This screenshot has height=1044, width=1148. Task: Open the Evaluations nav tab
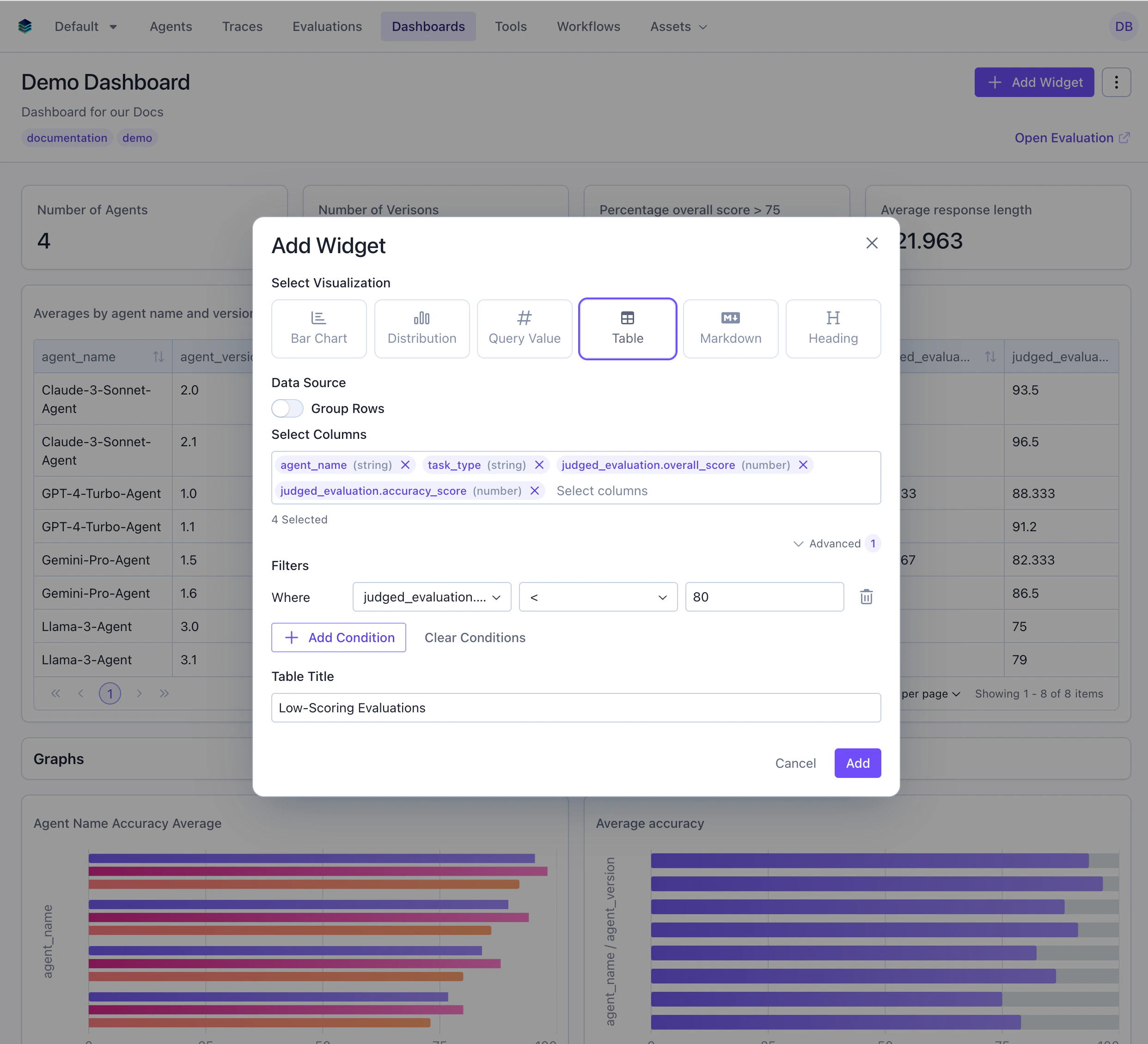[327, 27]
